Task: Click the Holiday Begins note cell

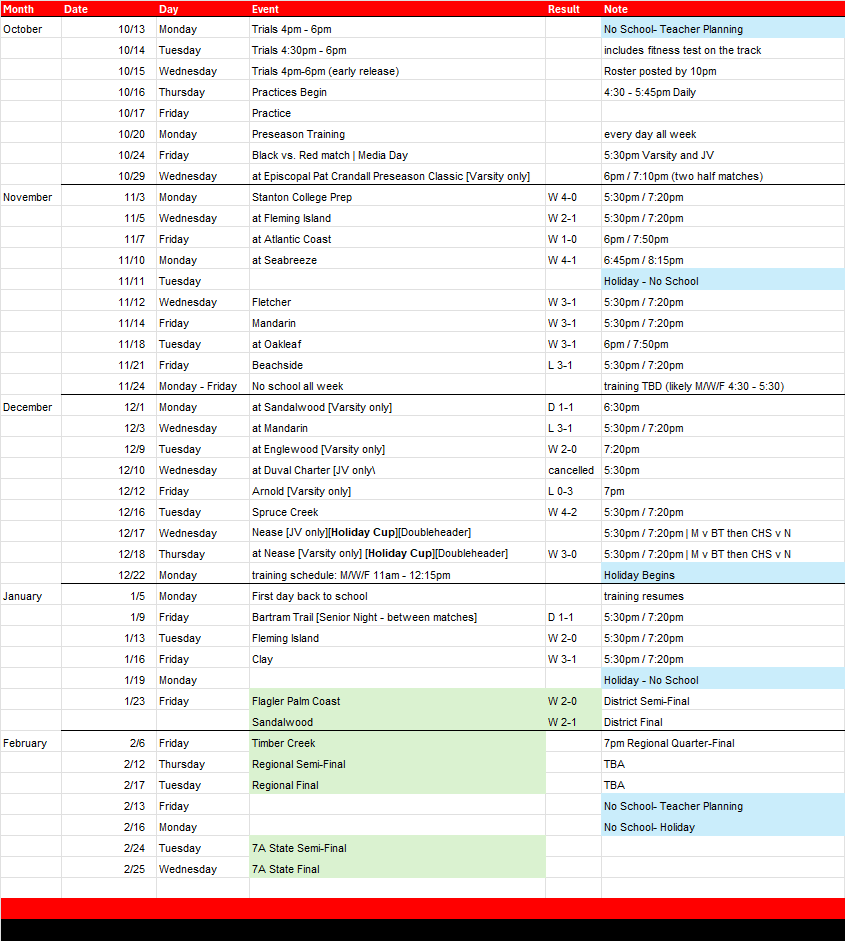Action: click(639, 576)
